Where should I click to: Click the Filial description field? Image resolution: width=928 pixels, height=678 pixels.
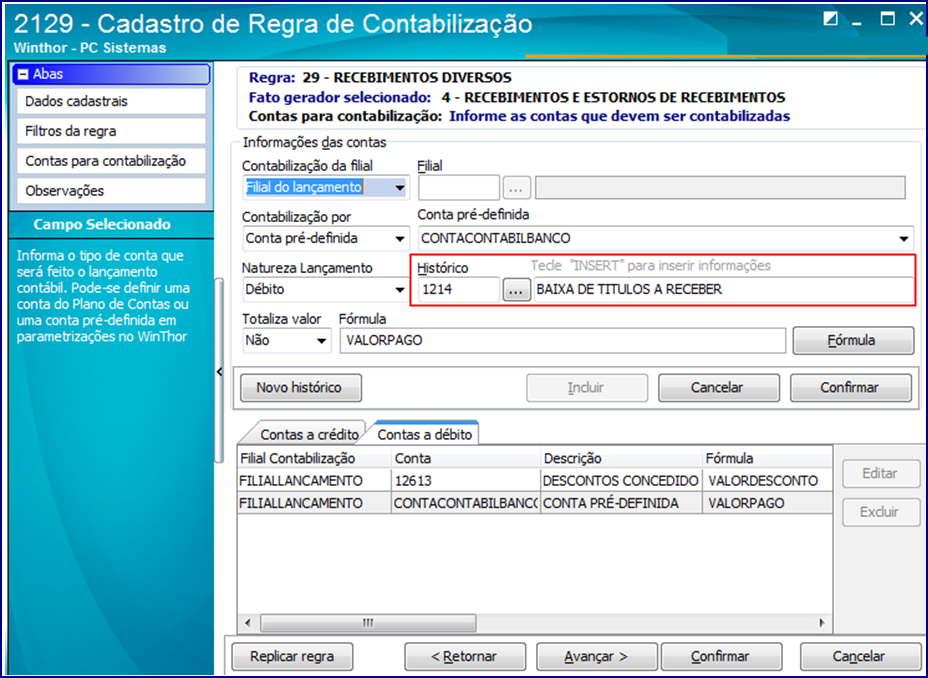pos(720,188)
